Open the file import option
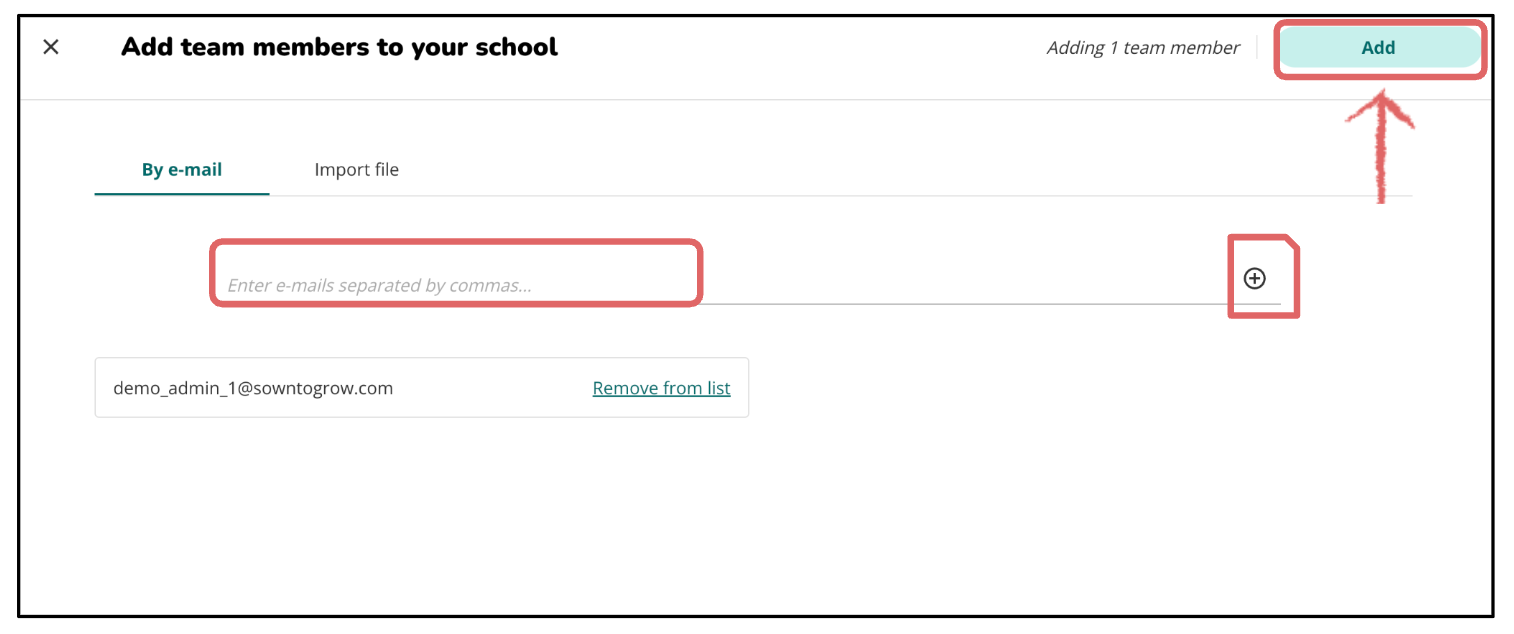This screenshot has height=634, width=1514. click(x=356, y=170)
